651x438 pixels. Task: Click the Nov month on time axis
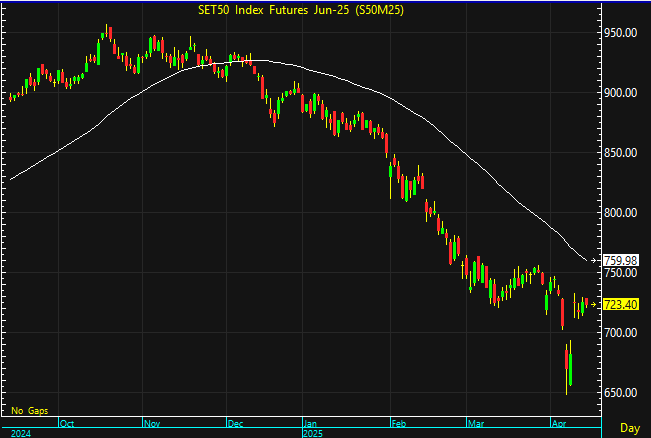point(152,423)
